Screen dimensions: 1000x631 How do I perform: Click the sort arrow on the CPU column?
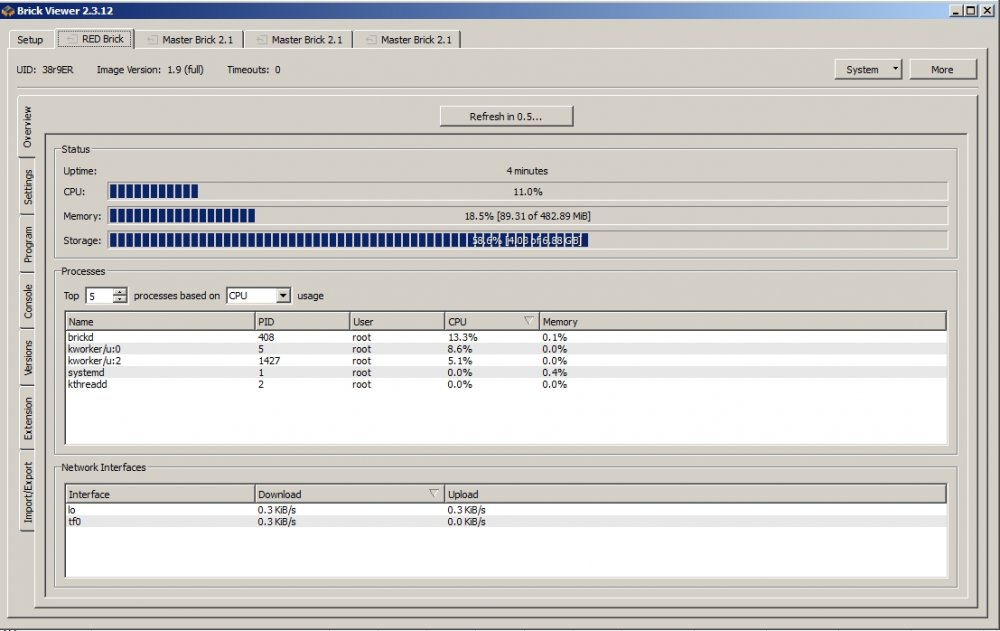click(x=529, y=320)
